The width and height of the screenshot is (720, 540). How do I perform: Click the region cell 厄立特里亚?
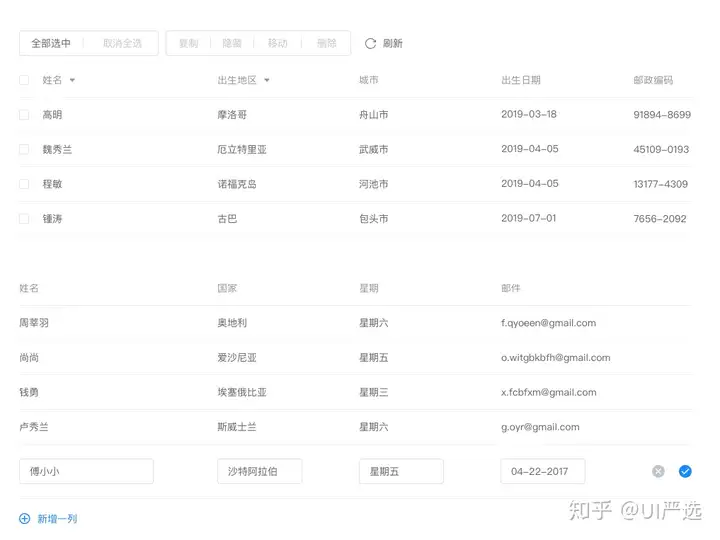242,149
